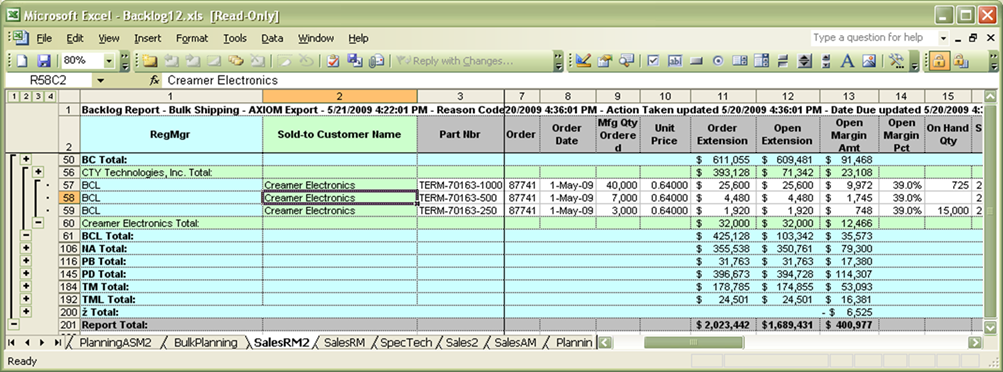Select the Sold-to Customer Name header cell
Screen dimensions: 1003x372
[340, 134]
